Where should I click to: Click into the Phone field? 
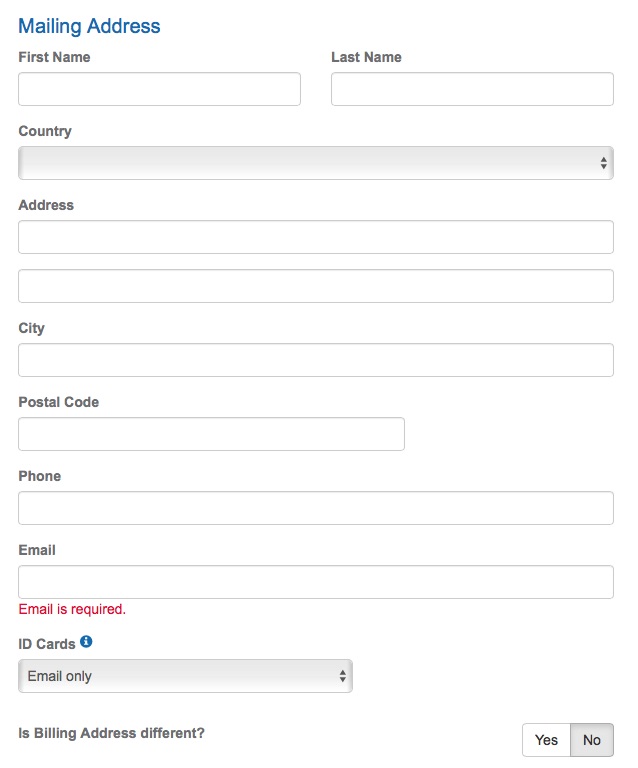[316, 508]
